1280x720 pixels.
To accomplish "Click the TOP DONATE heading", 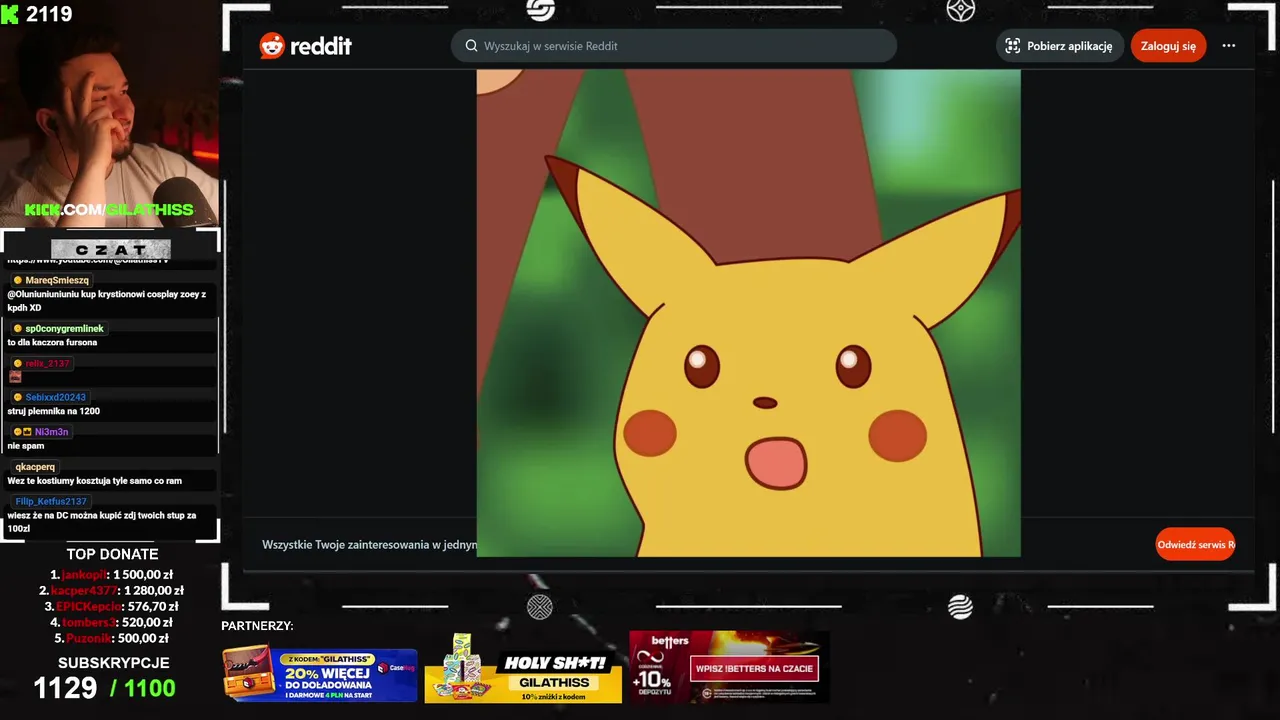I will 112,555.
